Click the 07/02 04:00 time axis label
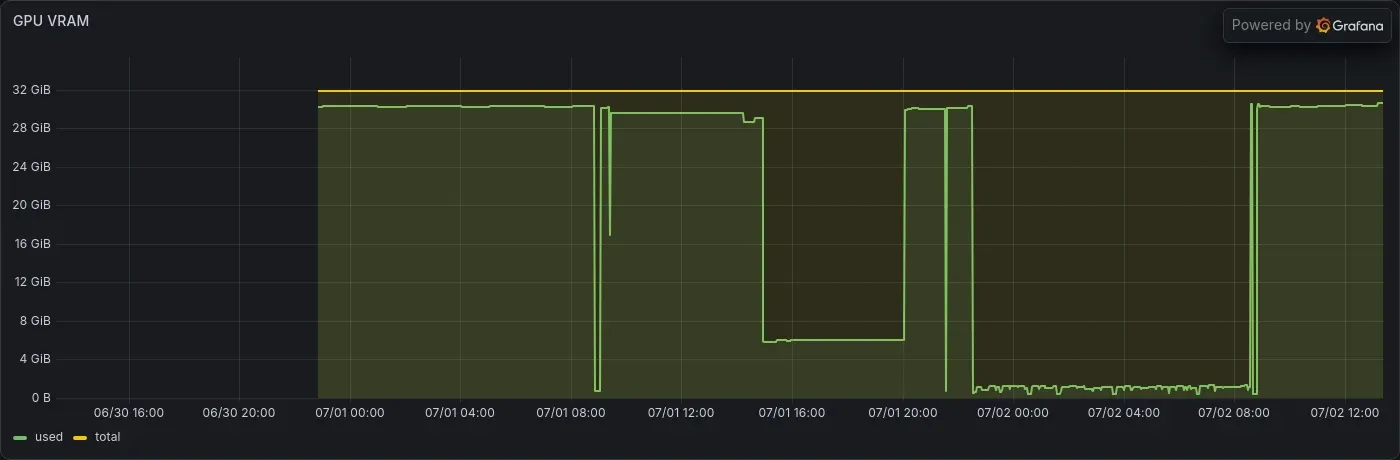Viewport: 1400px width, 460px height. coord(1124,412)
